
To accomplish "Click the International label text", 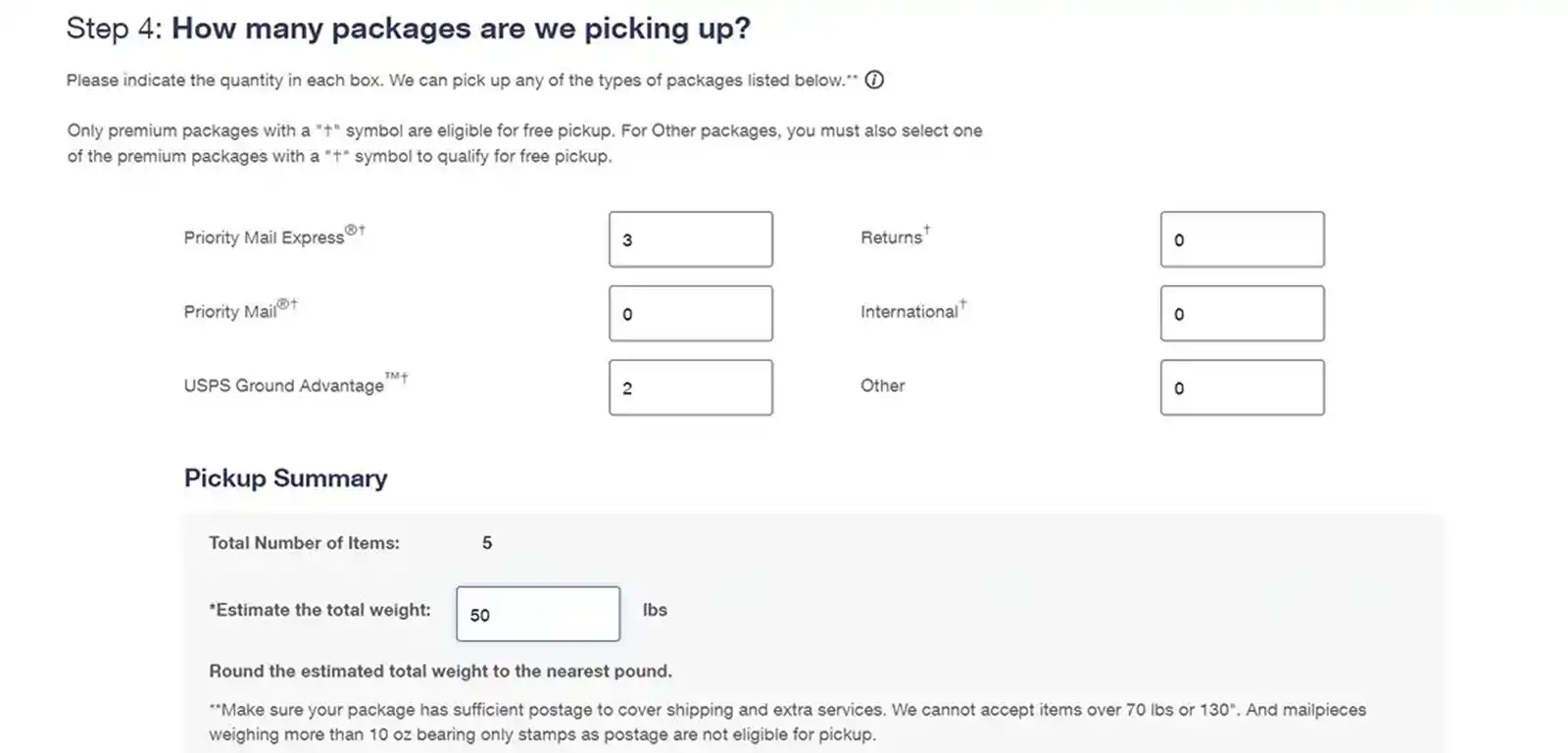I will point(908,312).
